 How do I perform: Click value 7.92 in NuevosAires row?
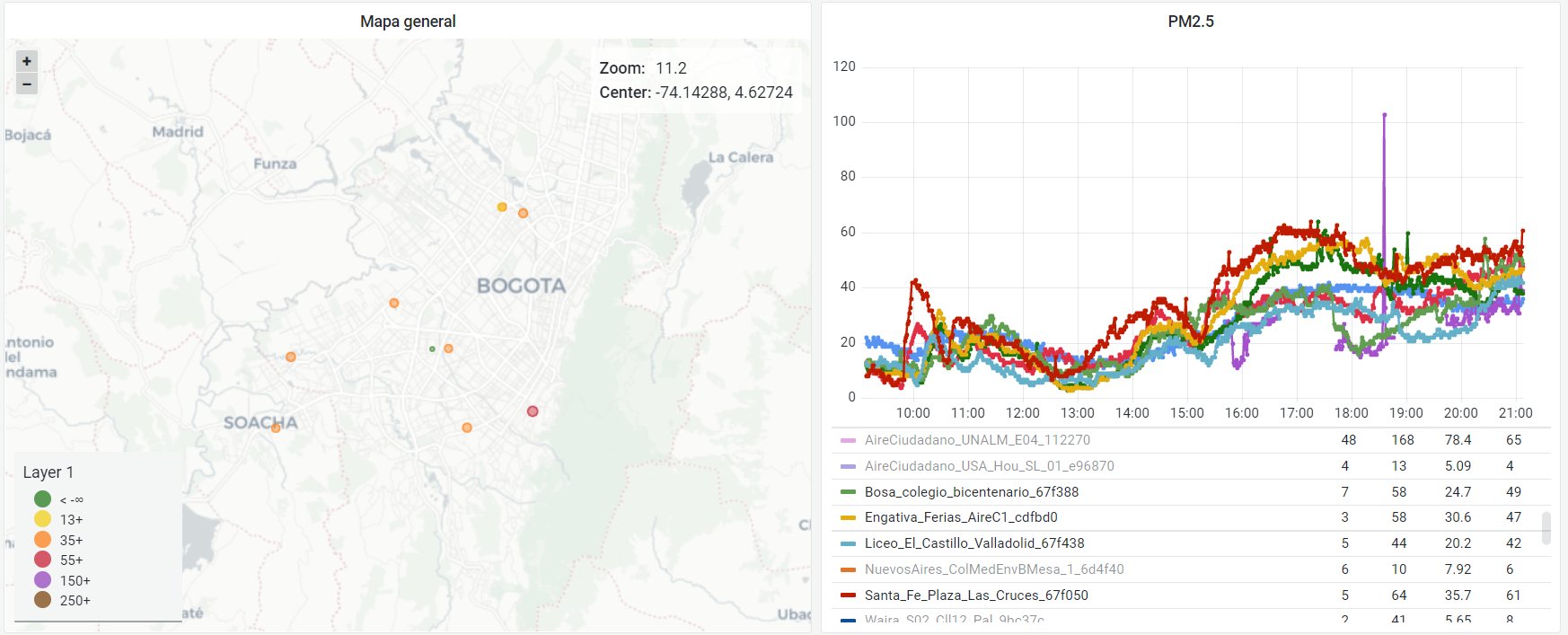click(1458, 569)
